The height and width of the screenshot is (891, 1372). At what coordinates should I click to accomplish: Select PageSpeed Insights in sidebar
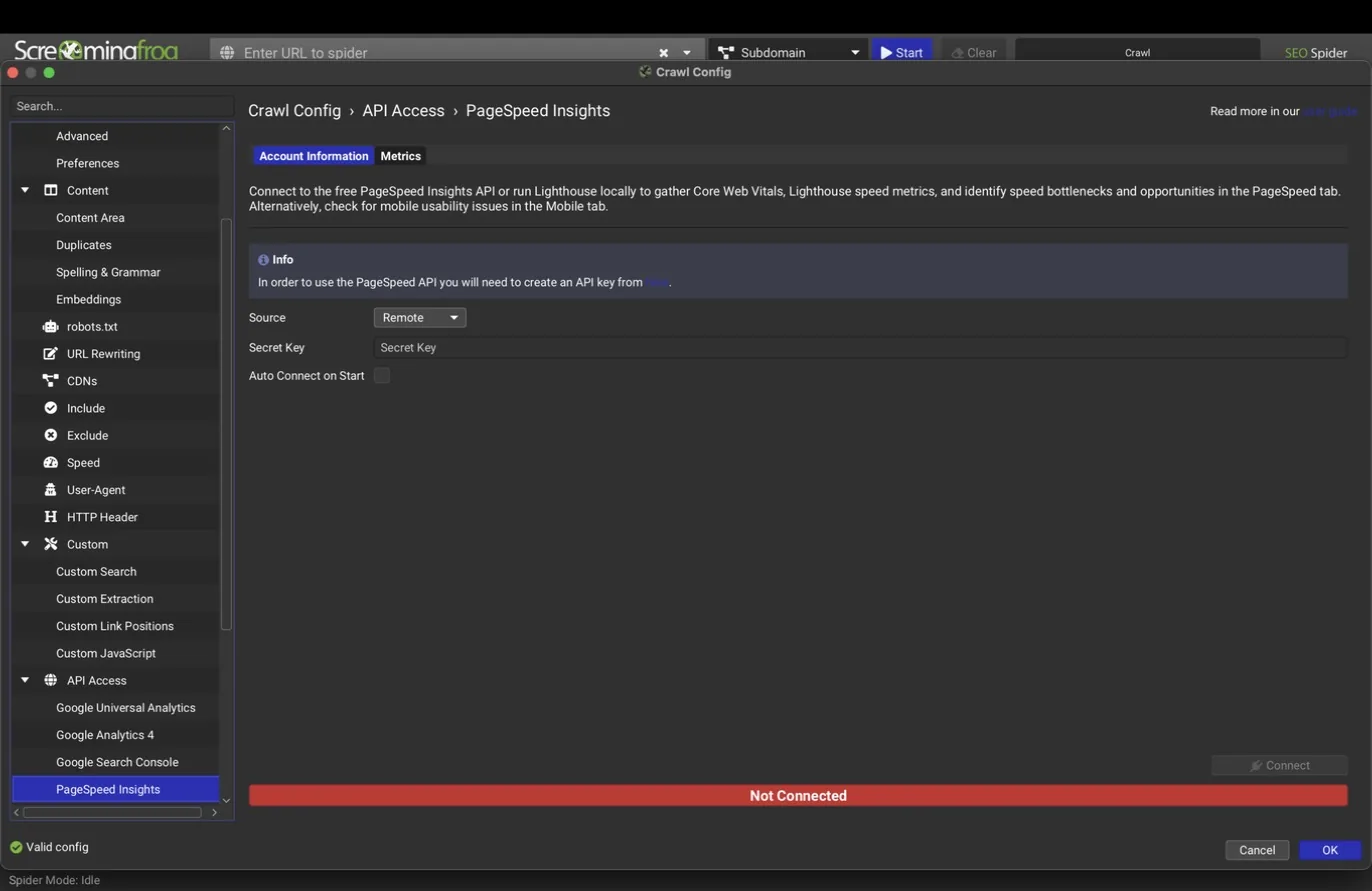click(115, 789)
